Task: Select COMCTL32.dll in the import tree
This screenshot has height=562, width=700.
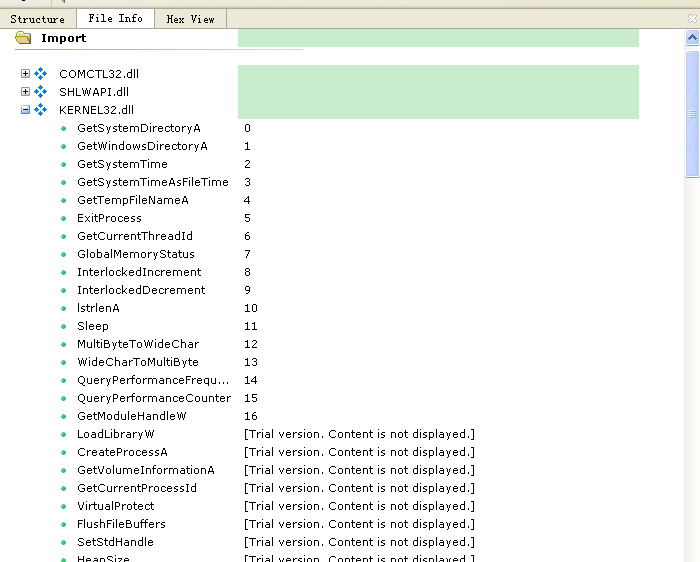Action: coord(99,74)
